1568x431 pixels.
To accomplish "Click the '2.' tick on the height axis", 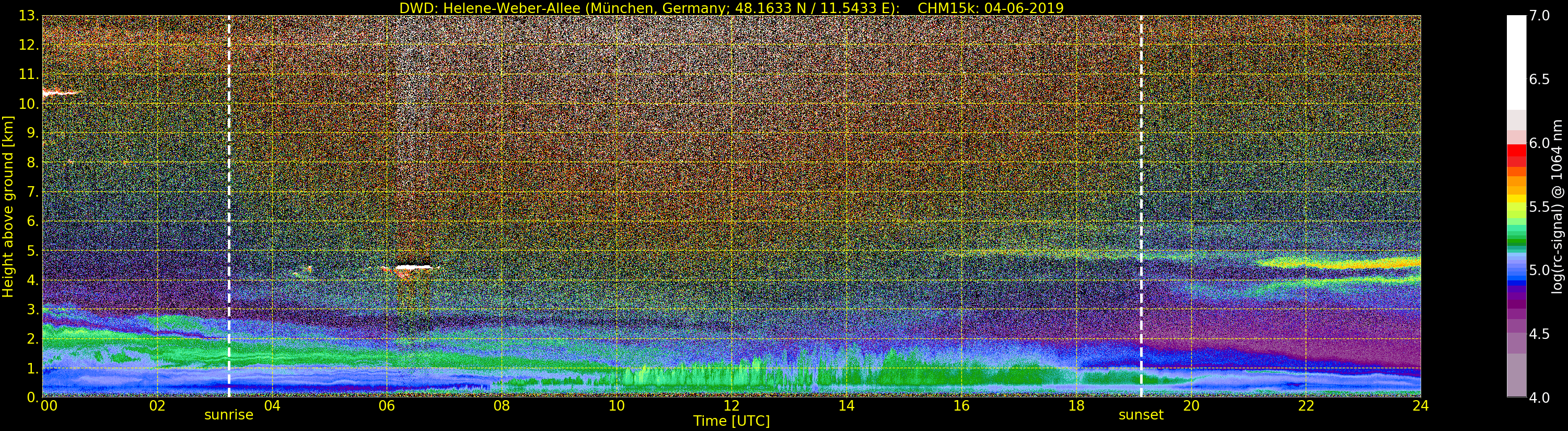I will [32, 338].
